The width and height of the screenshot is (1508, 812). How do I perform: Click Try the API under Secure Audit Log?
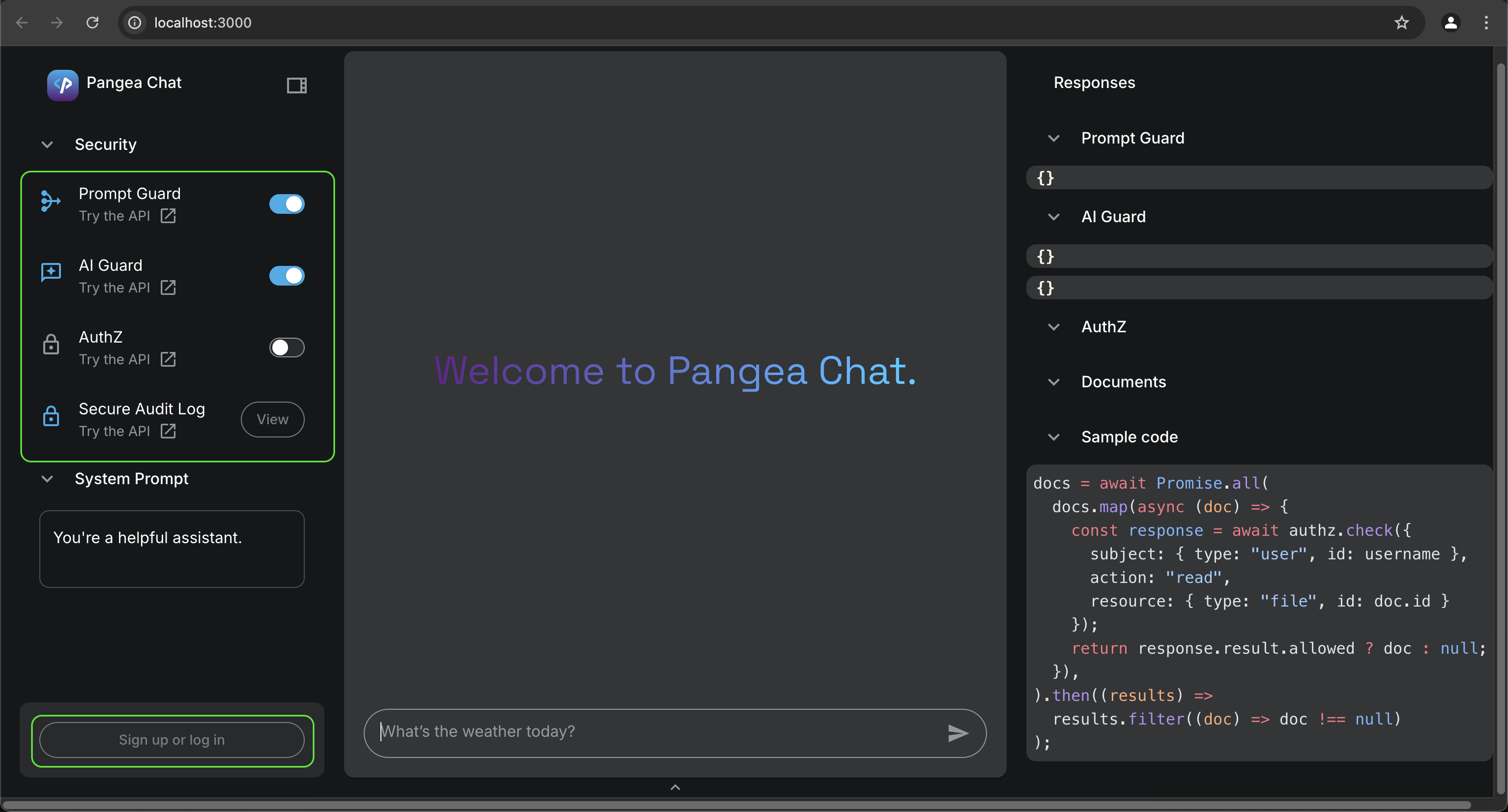(x=115, y=431)
